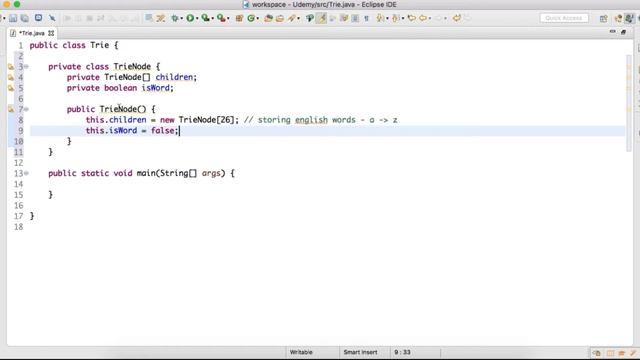This screenshot has height=360, width=640.
Task: Collapse the main method fold on line 13
Action: (26, 173)
